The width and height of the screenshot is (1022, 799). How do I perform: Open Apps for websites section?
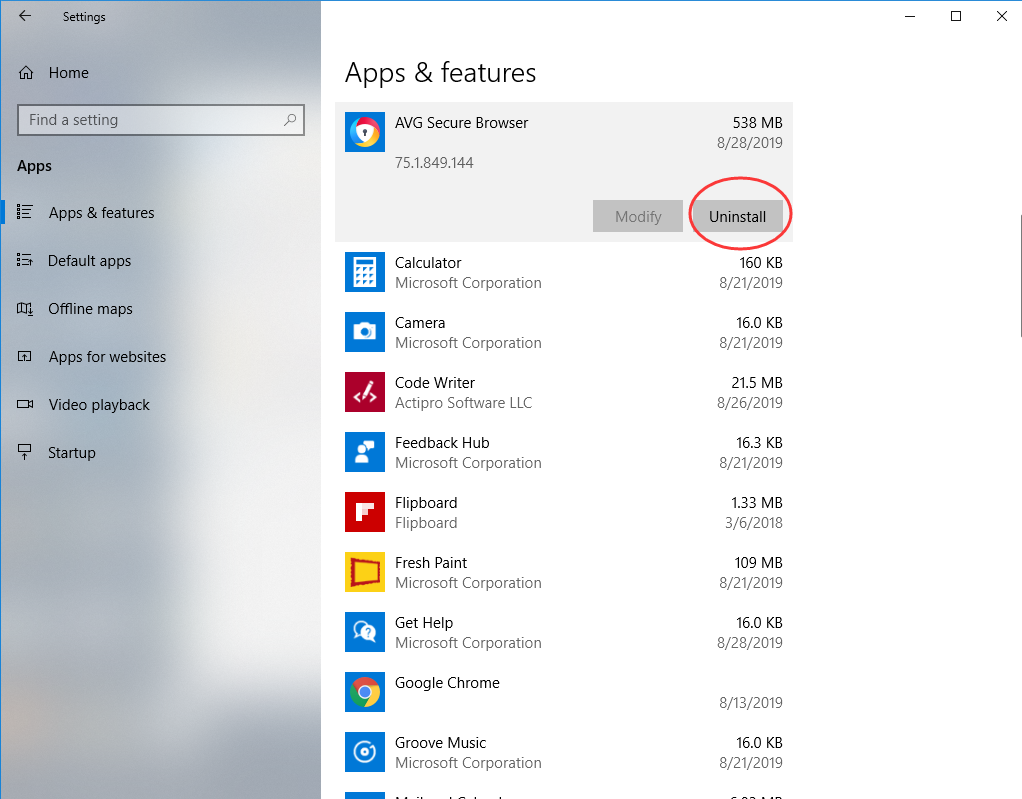107,357
